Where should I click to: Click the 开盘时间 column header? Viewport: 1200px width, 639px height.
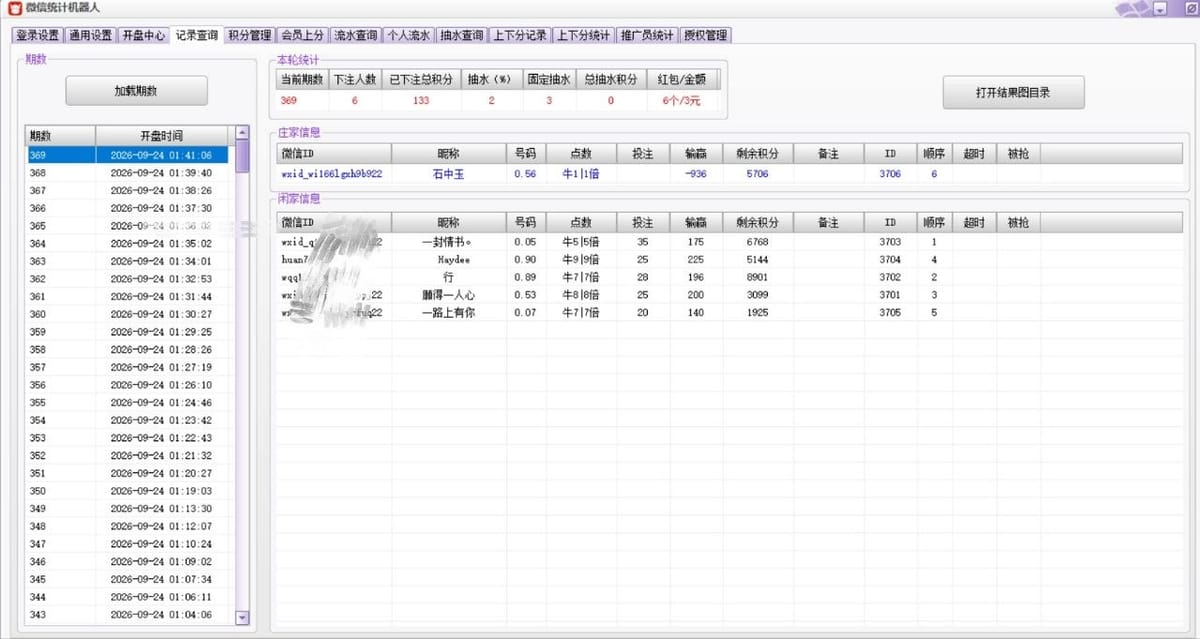tap(161, 135)
